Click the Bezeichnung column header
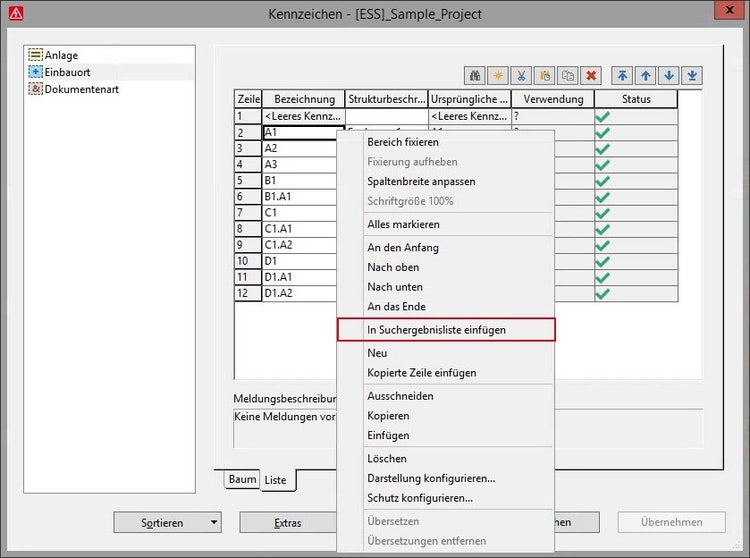Image resolution: width=750 pixels, height=558 pixels. (x=303, y=99)
